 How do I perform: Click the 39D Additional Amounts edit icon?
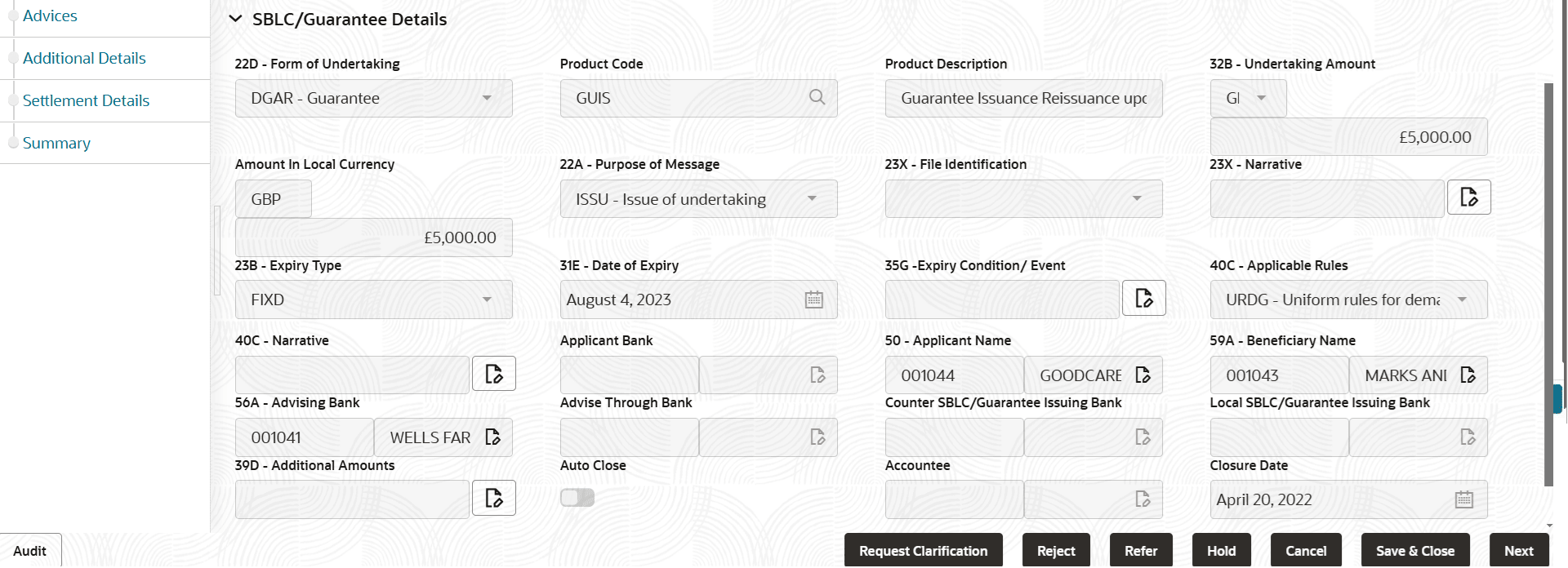point(493,499)
